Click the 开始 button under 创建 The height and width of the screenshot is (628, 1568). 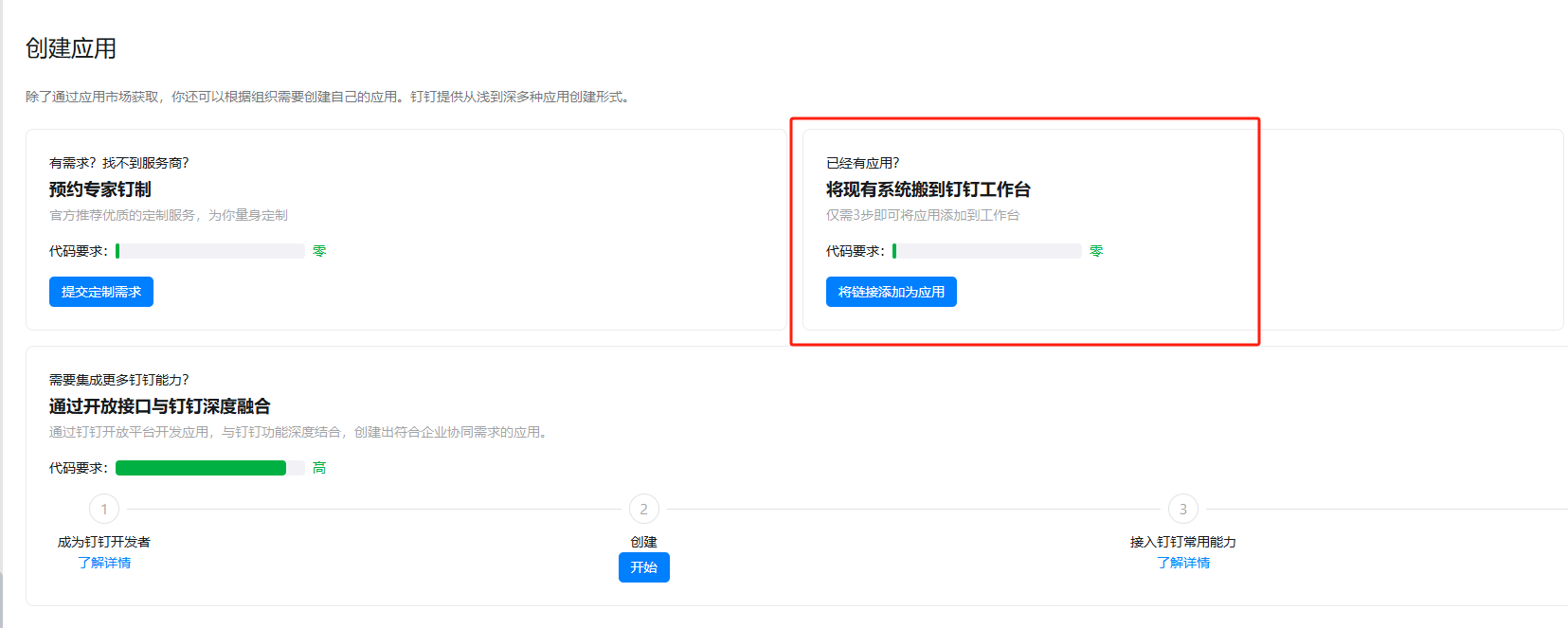(x=644, y=567)
